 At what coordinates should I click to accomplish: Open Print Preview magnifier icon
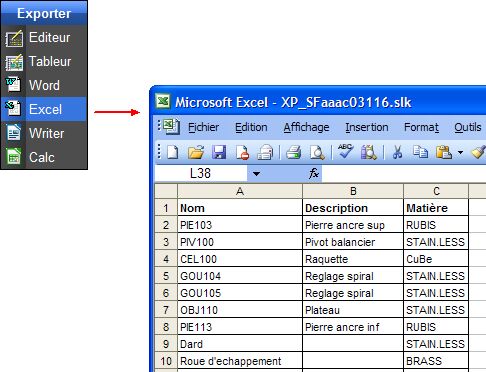tap(317, 153)
